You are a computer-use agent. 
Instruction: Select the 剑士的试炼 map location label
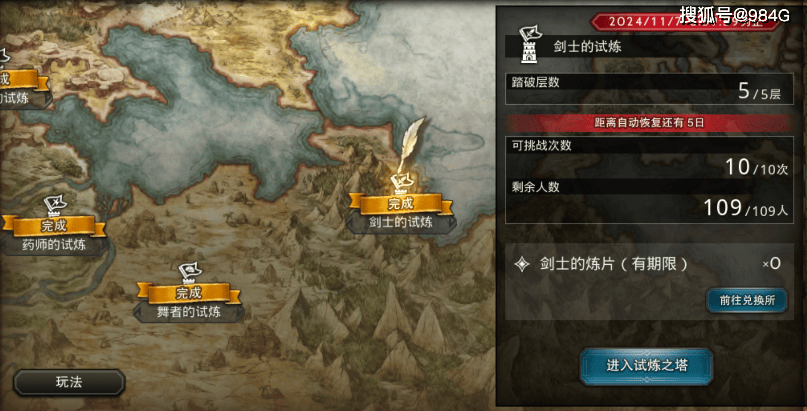pyautogui.click(x=400, y=222)
